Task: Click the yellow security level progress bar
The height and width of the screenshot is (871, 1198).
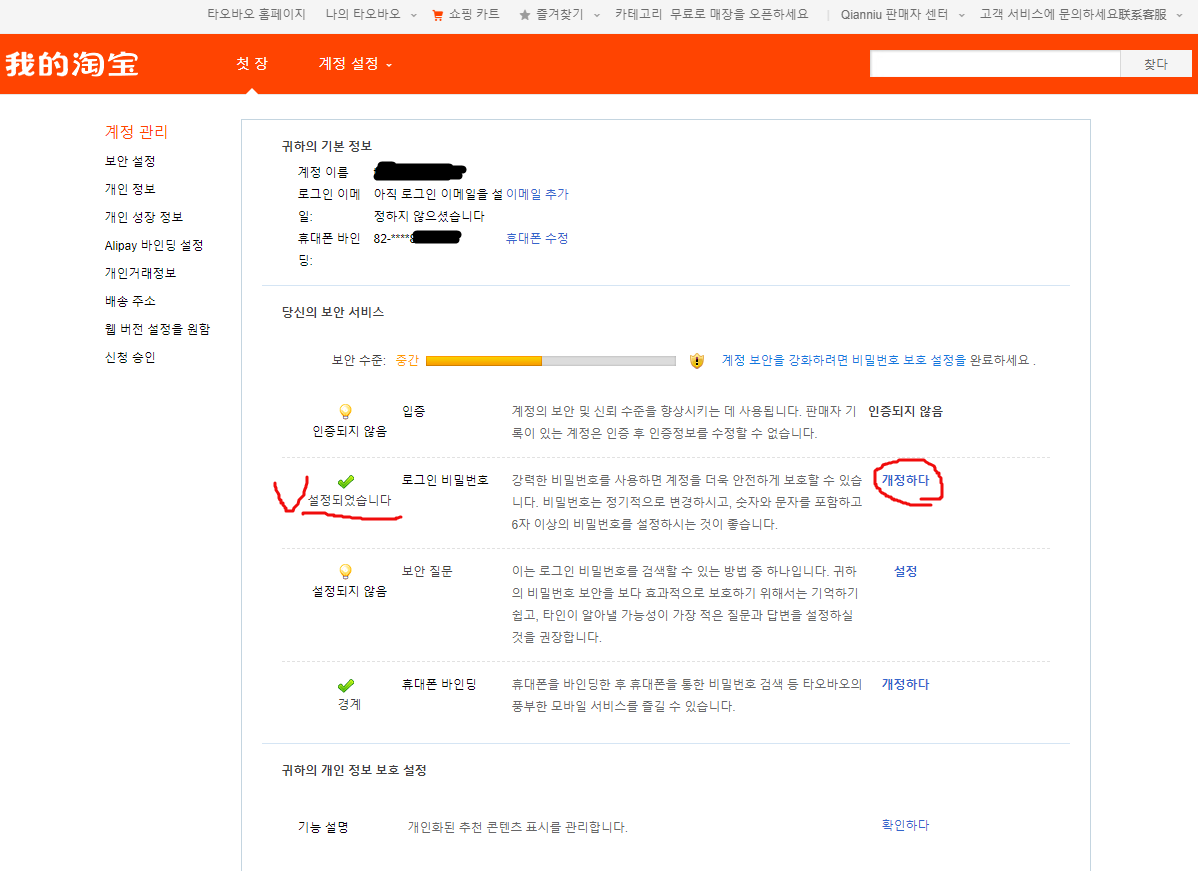Action: click(x=482, y=360)
